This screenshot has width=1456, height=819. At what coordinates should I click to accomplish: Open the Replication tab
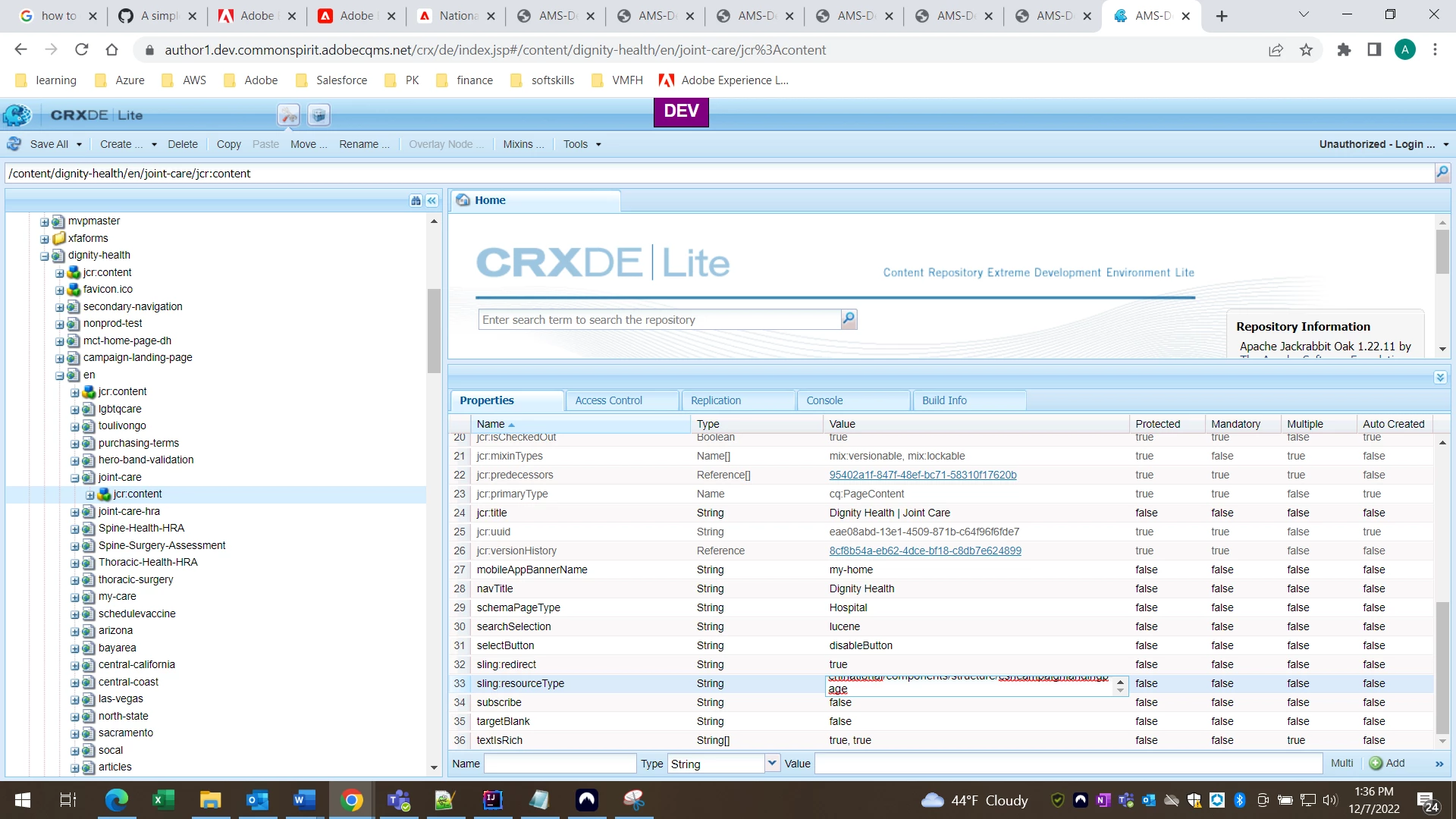click(716, 400)
